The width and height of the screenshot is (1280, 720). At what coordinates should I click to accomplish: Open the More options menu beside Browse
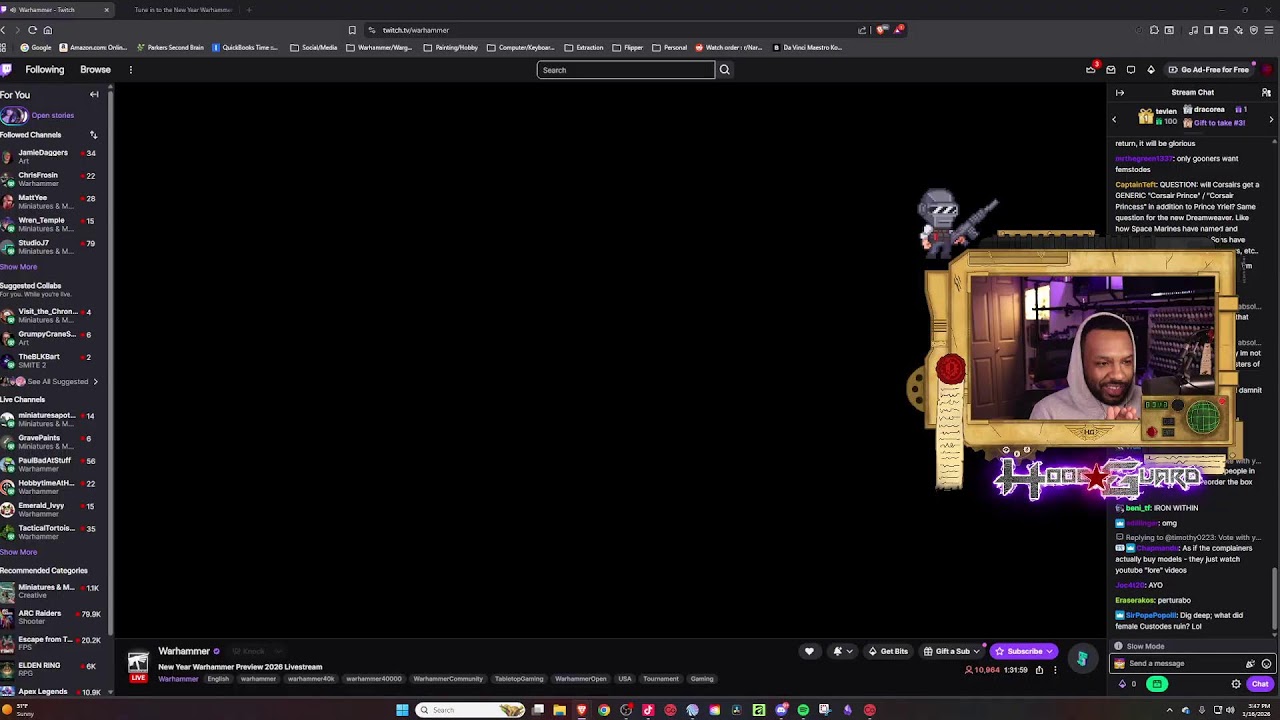[x=130, y=70]
